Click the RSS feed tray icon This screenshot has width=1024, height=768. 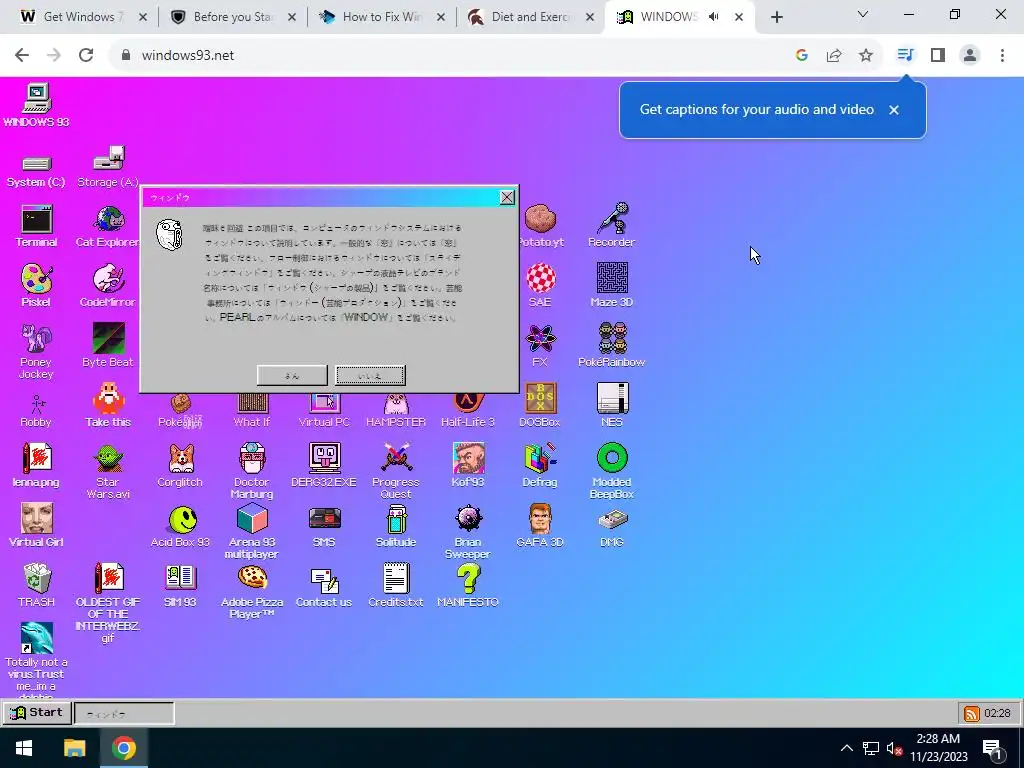coord(972,713)
